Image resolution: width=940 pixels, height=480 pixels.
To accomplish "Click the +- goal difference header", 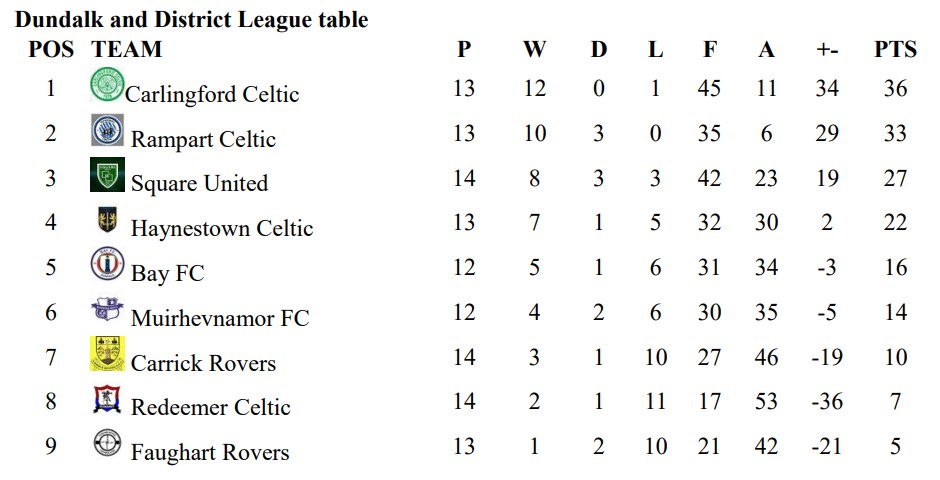I will click(x=827, y=50).
